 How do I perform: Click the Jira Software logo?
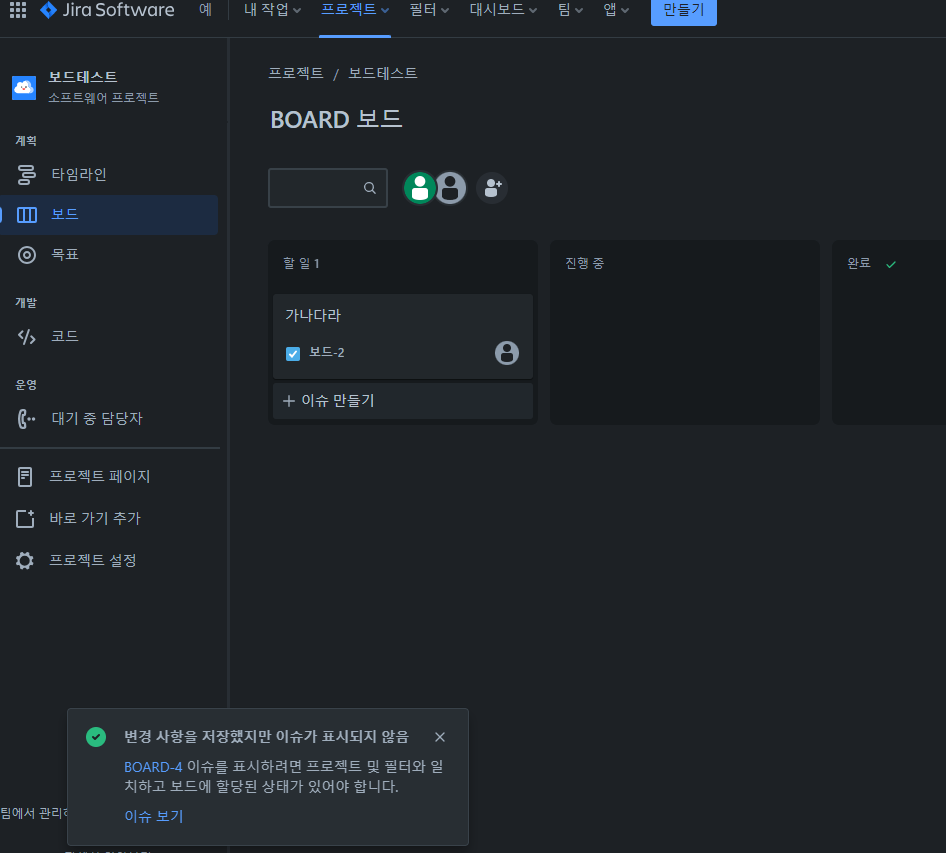coord(107,10)
